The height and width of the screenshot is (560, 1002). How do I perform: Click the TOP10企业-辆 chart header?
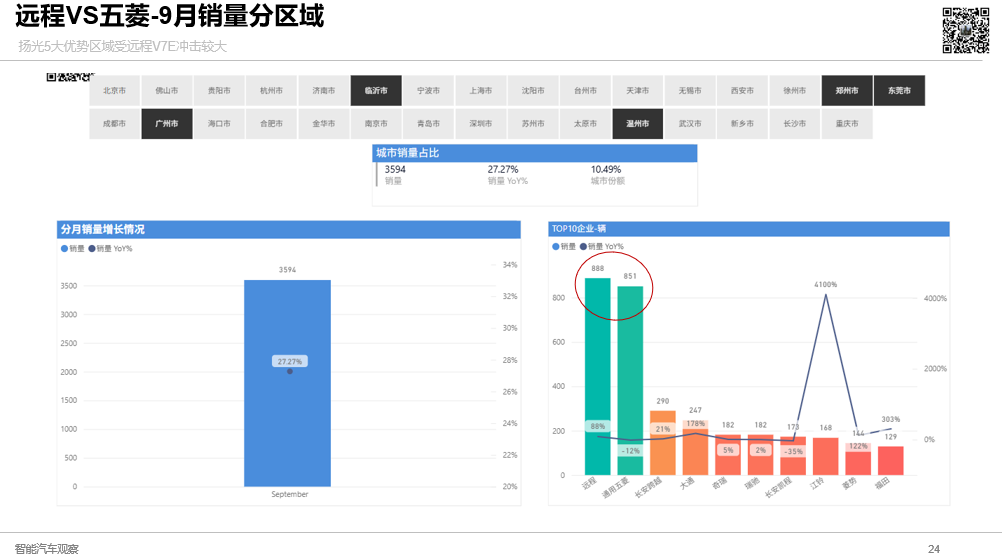coord(749,228)
